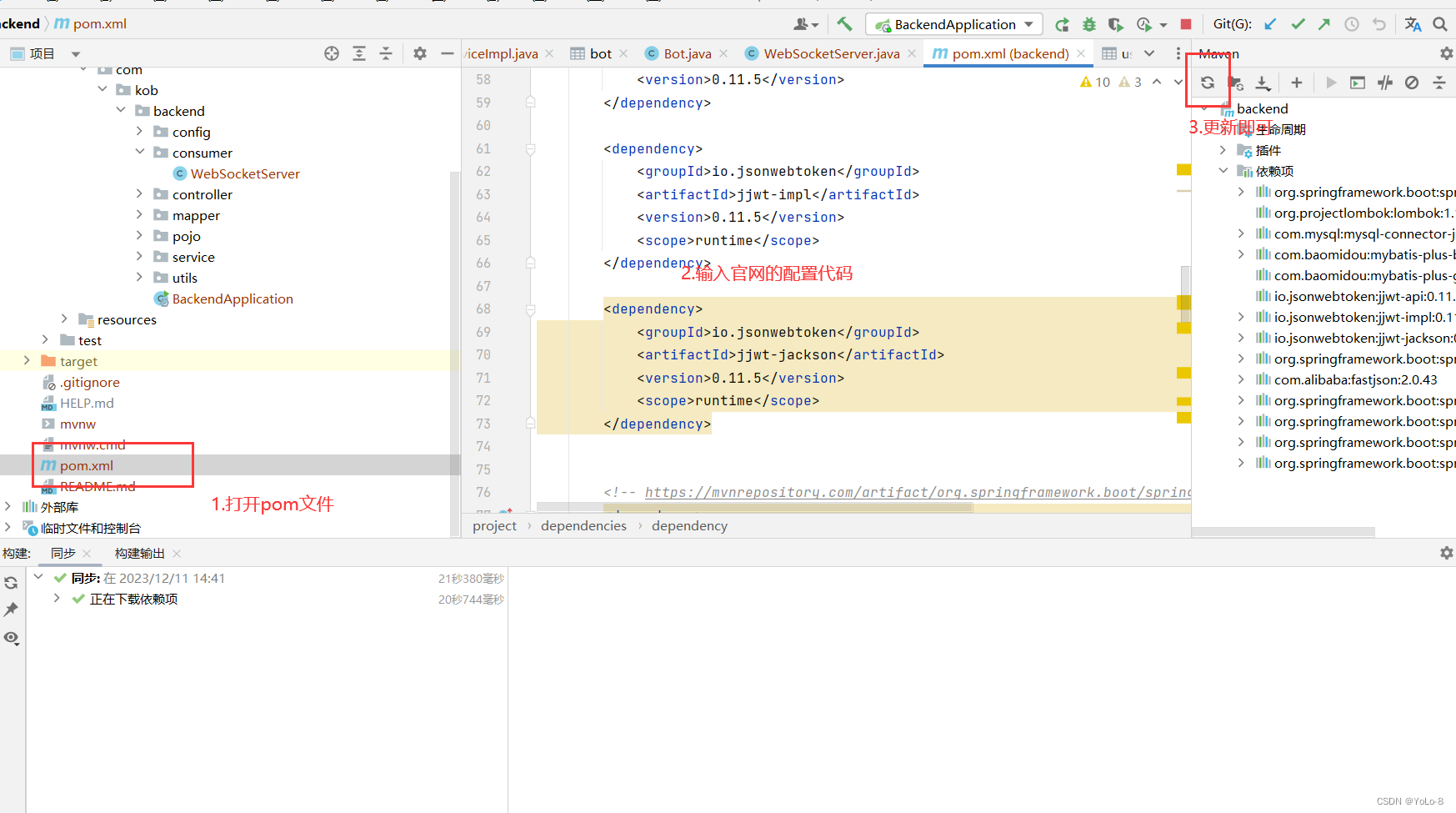
Task: Toggle skip tests mode in Maven toolbar
Action: tap(1384, 83)
